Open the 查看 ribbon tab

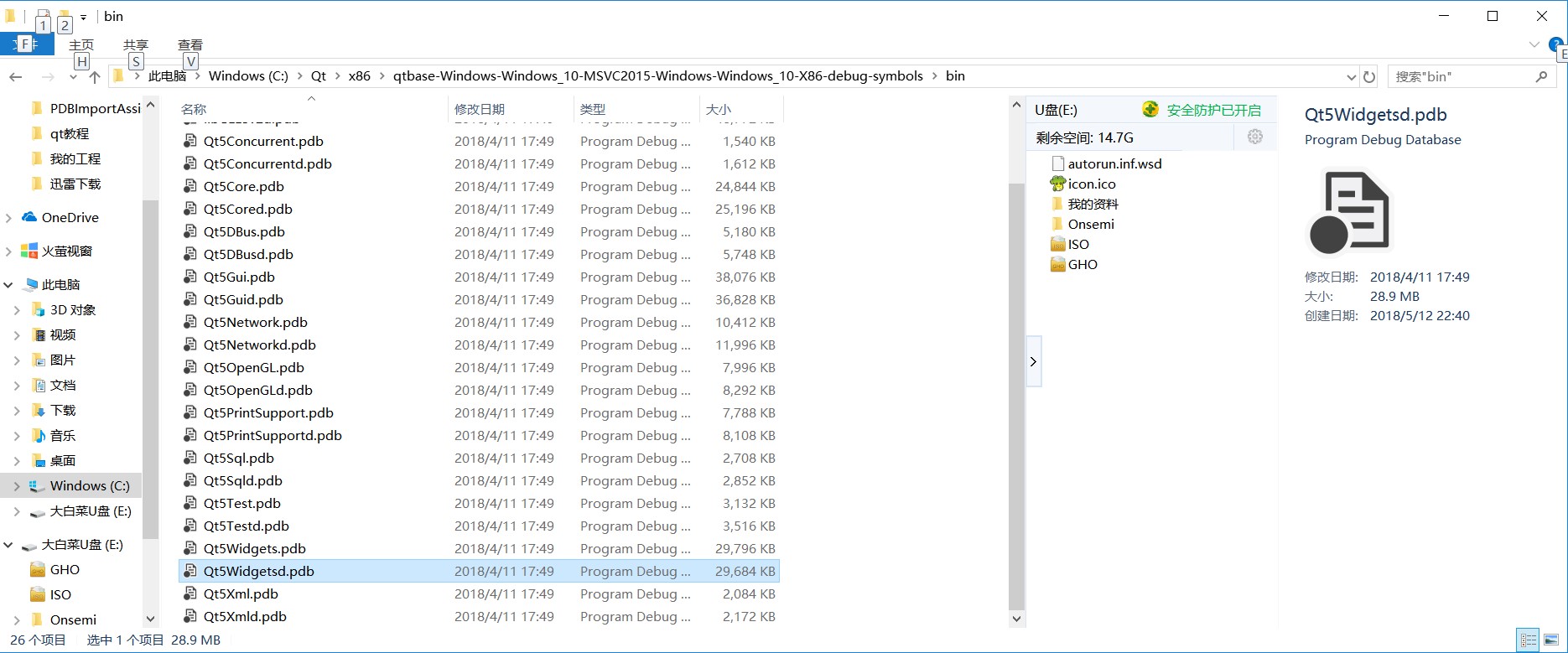click(190, 45)
